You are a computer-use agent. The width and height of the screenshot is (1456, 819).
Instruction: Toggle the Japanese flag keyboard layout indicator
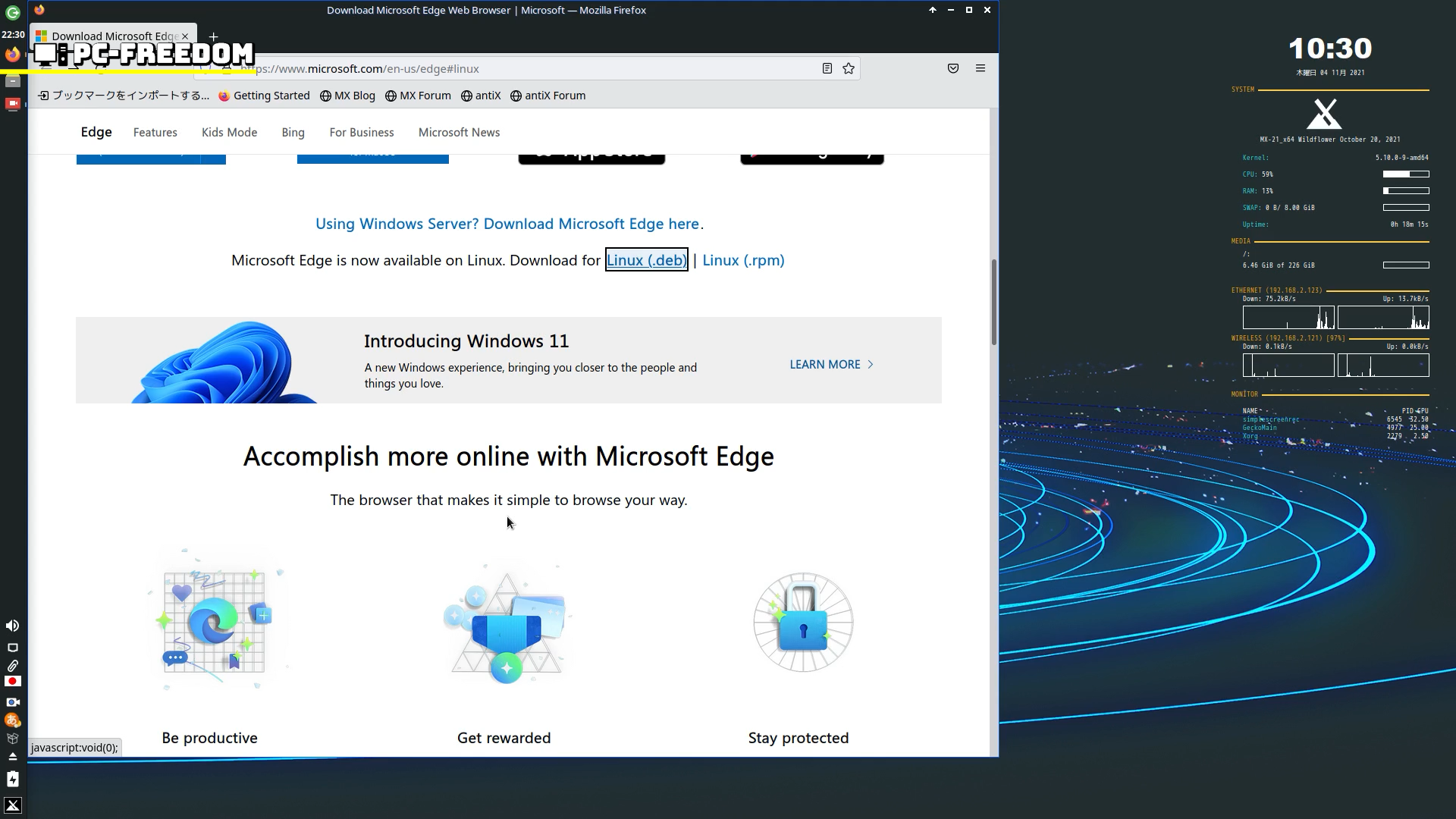coord(13,682)
